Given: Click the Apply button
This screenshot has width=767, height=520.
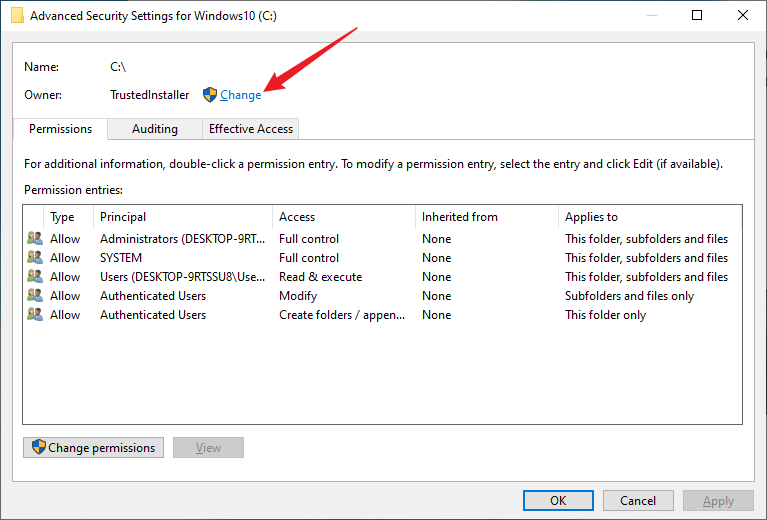Looking at the screenshot, I should [x=718, y=500].
